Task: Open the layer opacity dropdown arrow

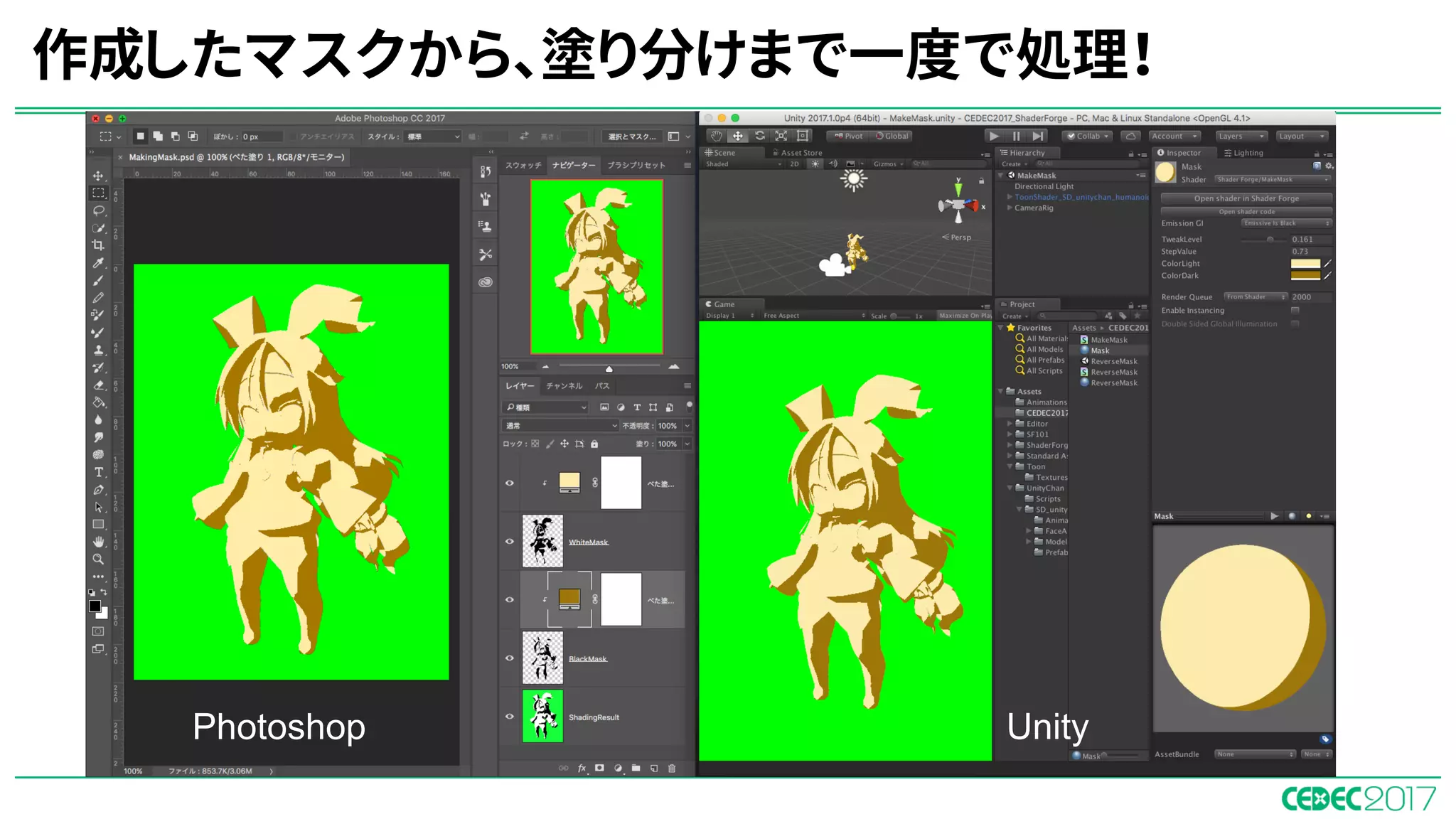Action: pos(687,426)
